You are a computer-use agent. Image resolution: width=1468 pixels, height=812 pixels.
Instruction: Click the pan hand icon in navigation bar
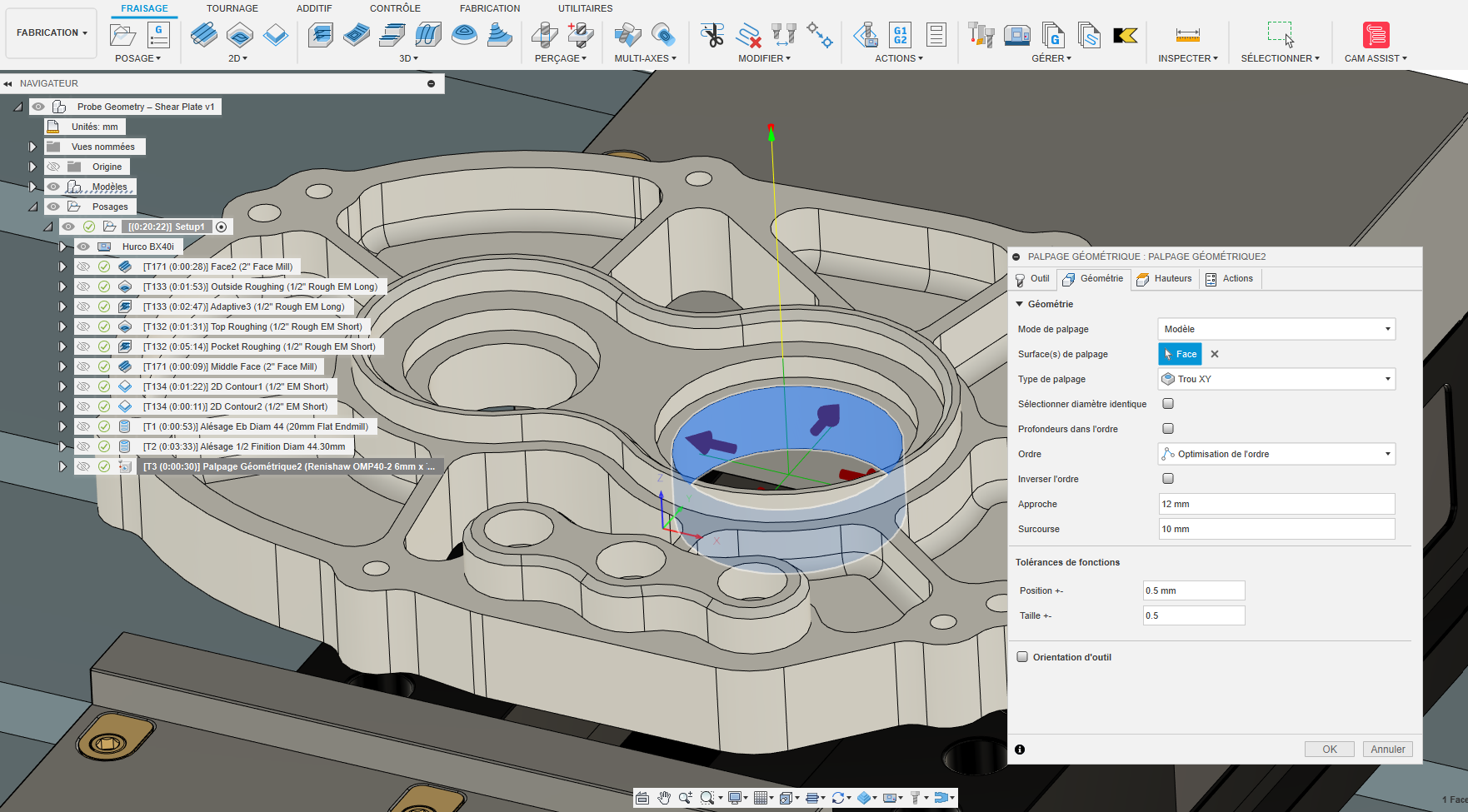click(x=664, y=798)
